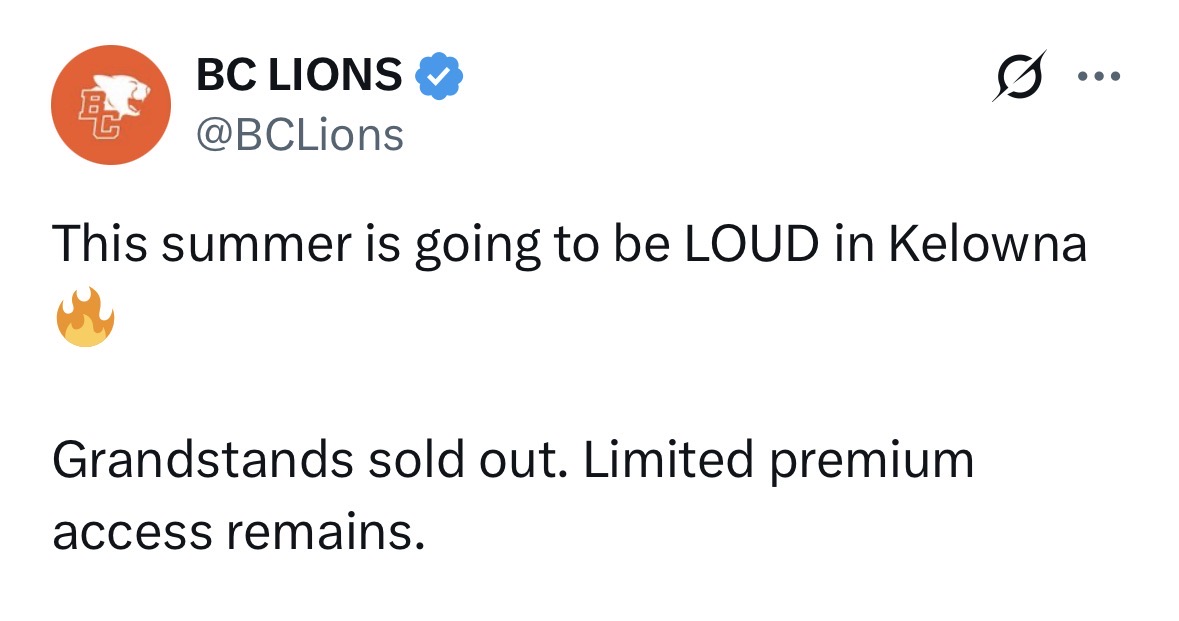Open the BC LIONS display name link
The height and width of the screenshot is (621, 1179).
pos(299,76)
